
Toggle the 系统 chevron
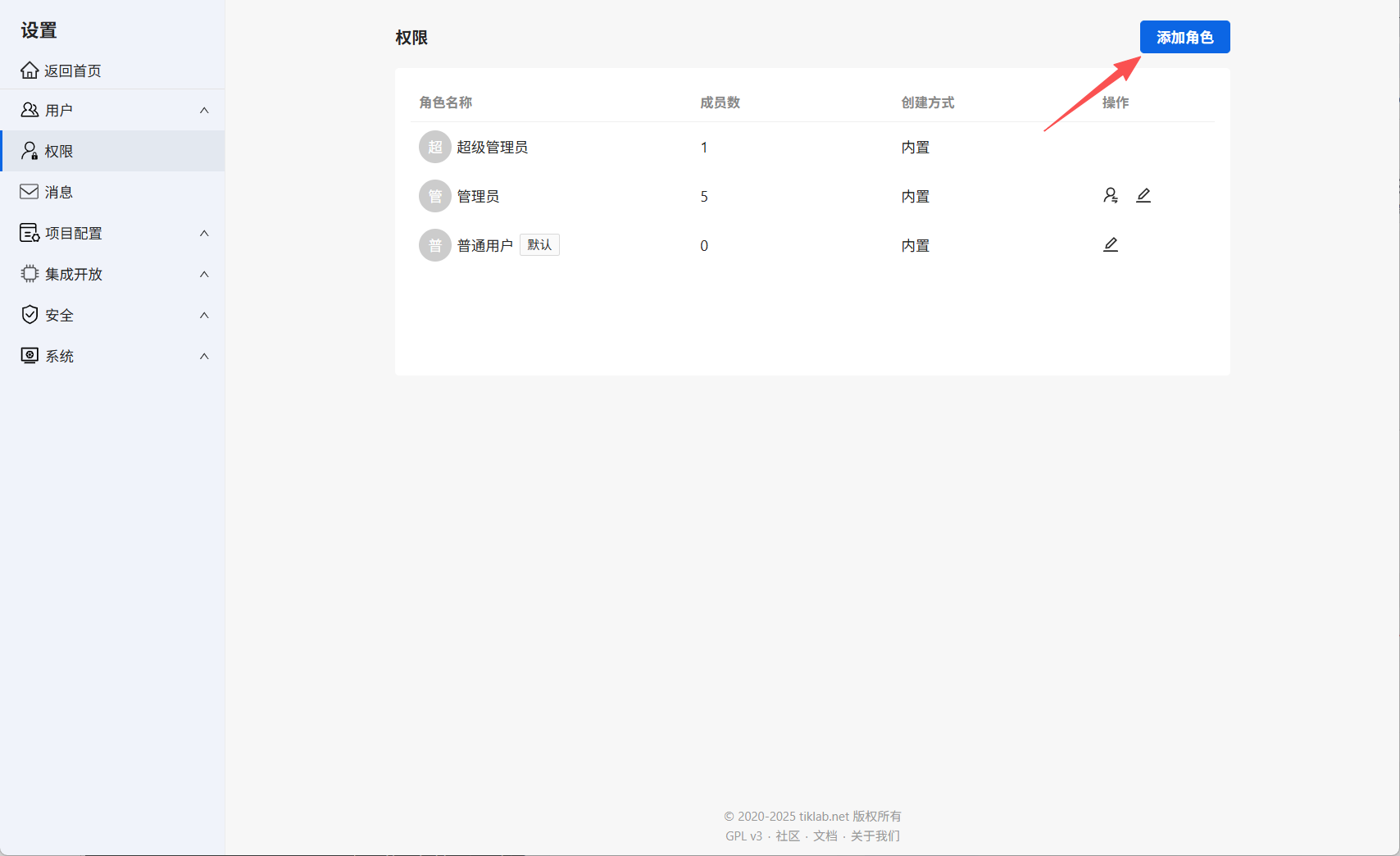pyautogui.click(x=204, y=356)
